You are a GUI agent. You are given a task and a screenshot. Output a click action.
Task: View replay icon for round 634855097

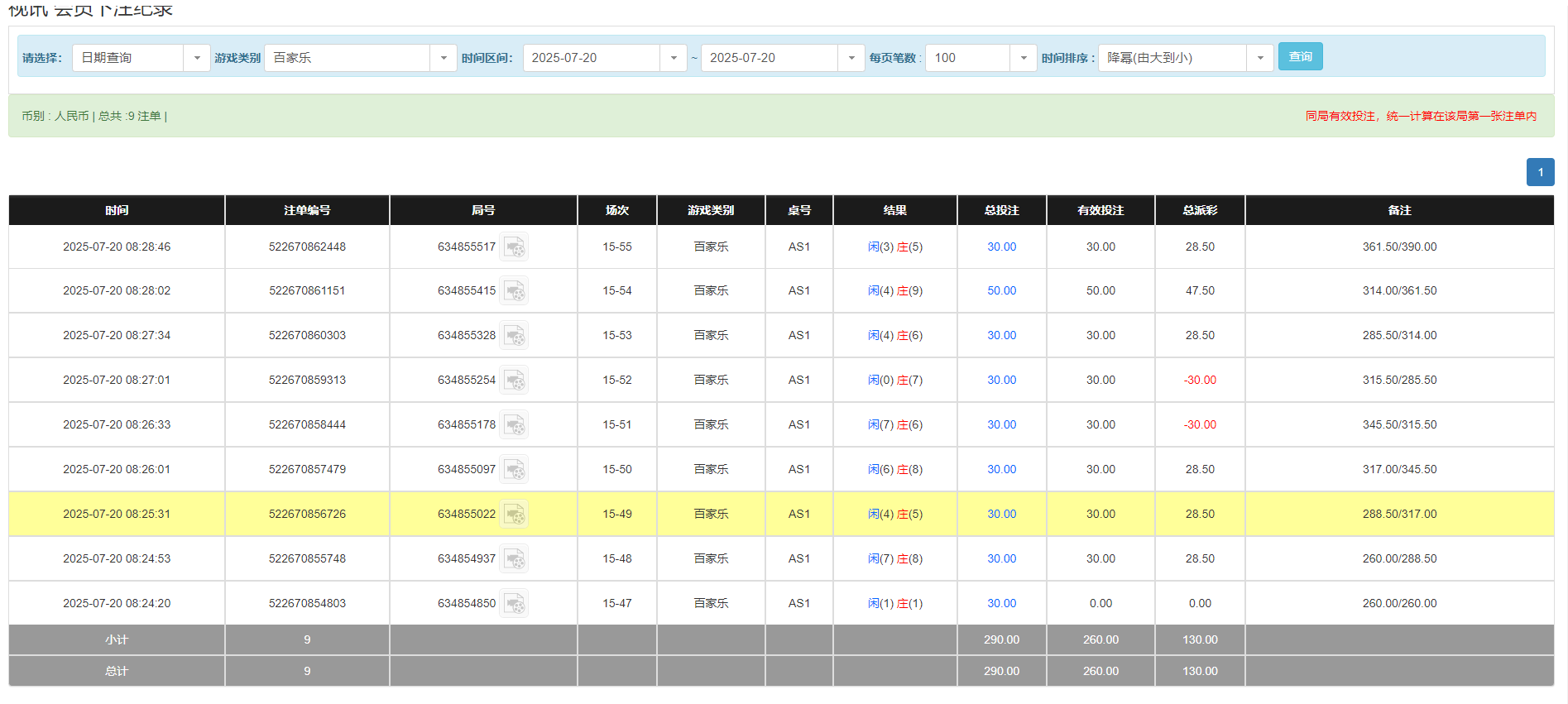pyautogui.click(x=514, y=470)
